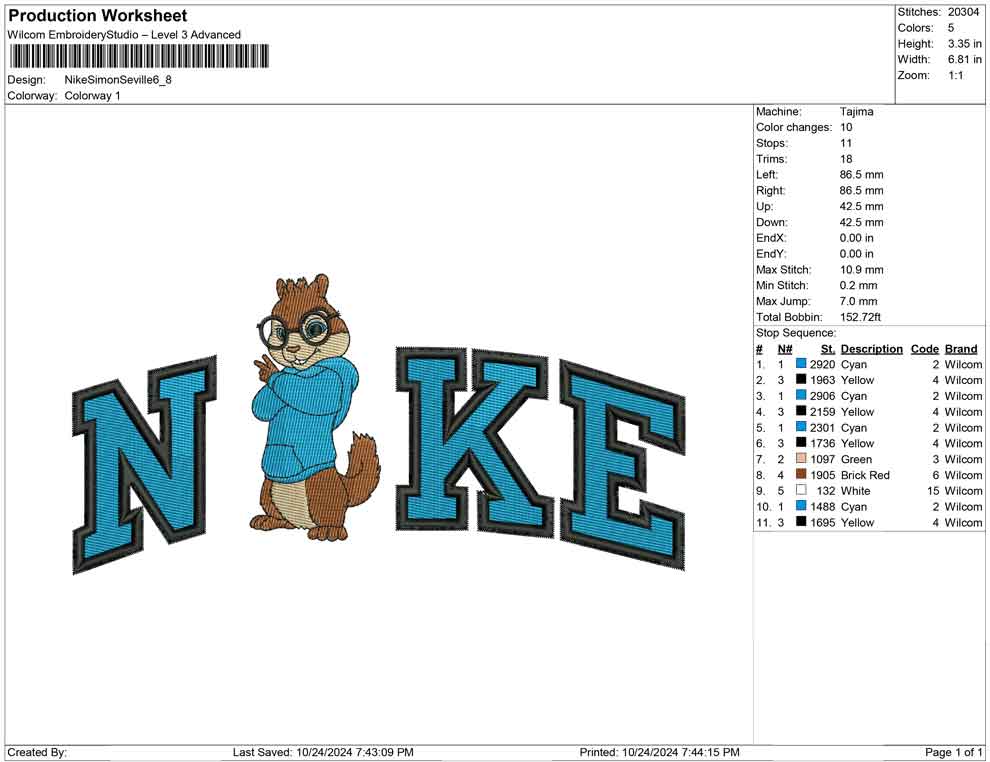Click the Color changes value '10'
990x762 pixels.
point(846,128)
